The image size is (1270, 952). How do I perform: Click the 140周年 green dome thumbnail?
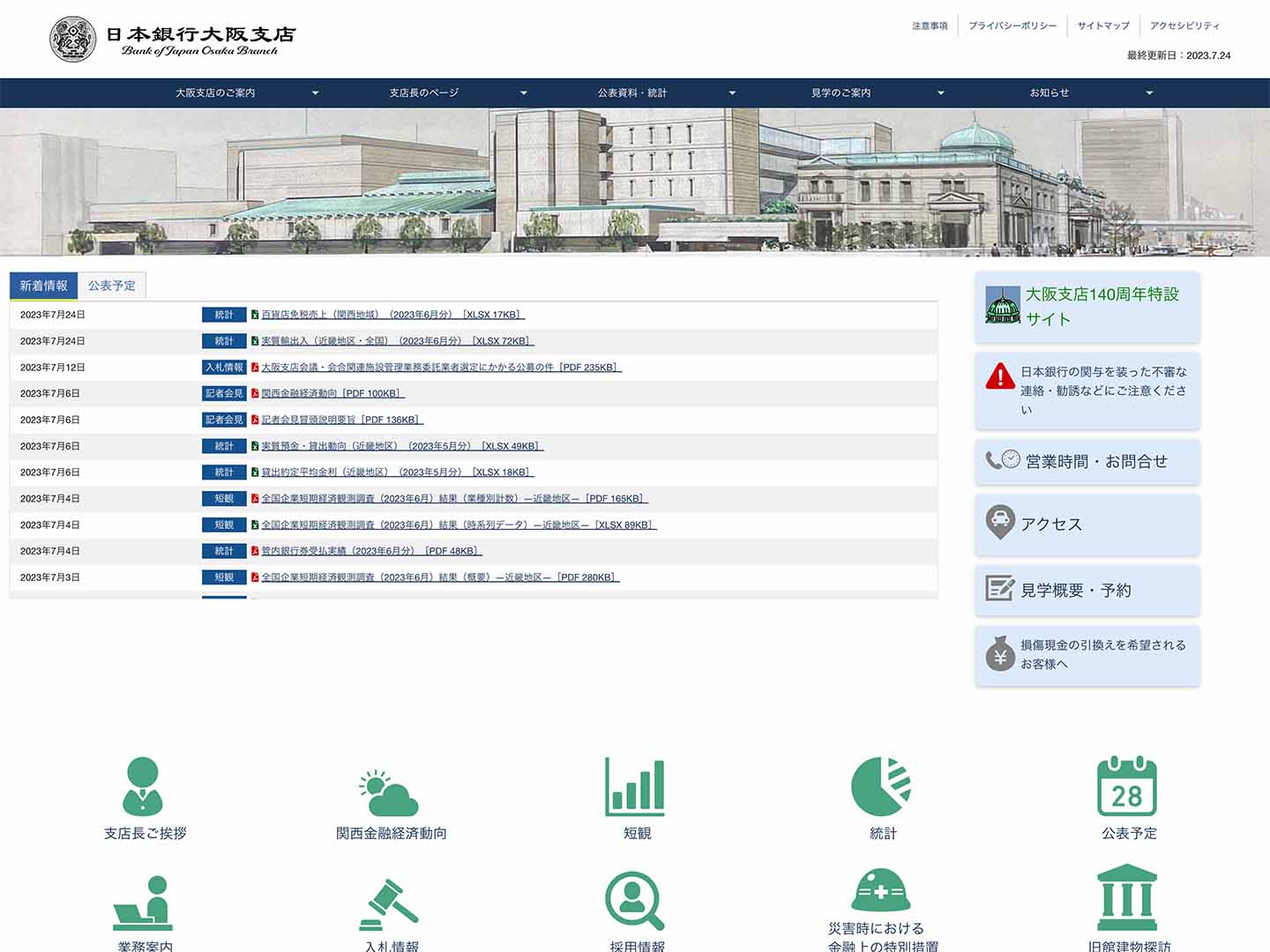pos(1003,305)
